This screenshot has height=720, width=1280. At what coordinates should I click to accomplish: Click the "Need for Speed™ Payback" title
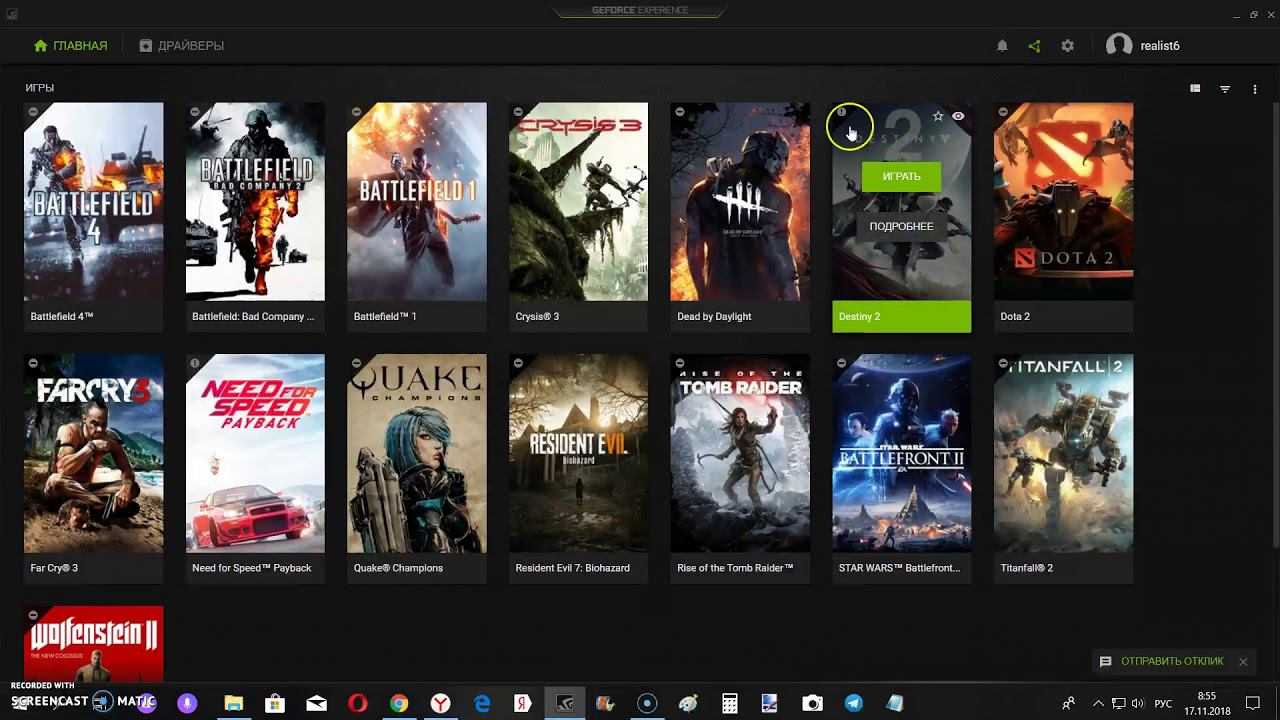click(x=252, y=568)
